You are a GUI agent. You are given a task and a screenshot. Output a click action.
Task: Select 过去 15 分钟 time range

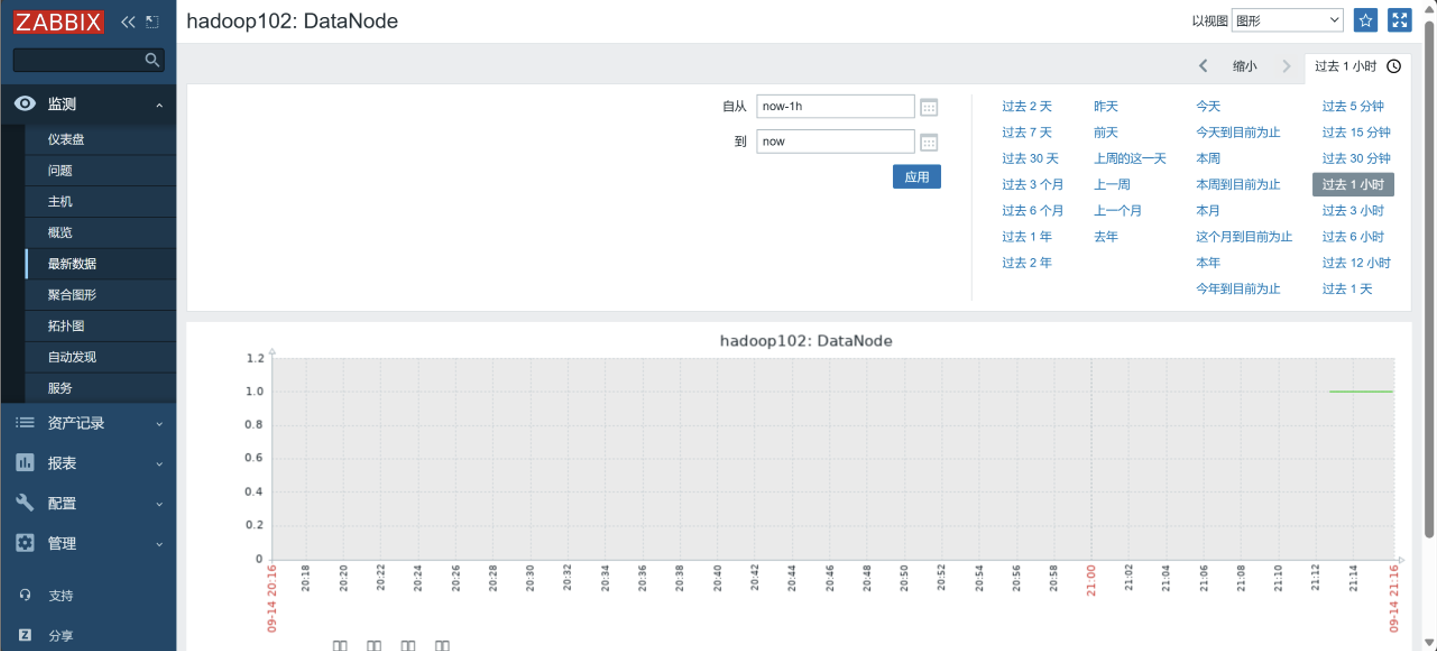[1356, 132]
